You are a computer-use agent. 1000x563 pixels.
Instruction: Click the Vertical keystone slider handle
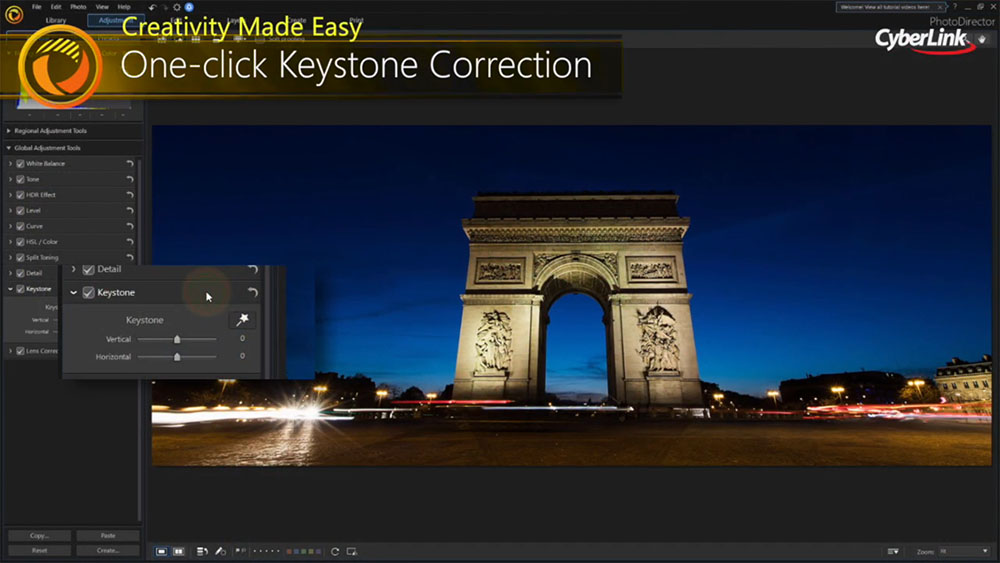pos(177,339)
